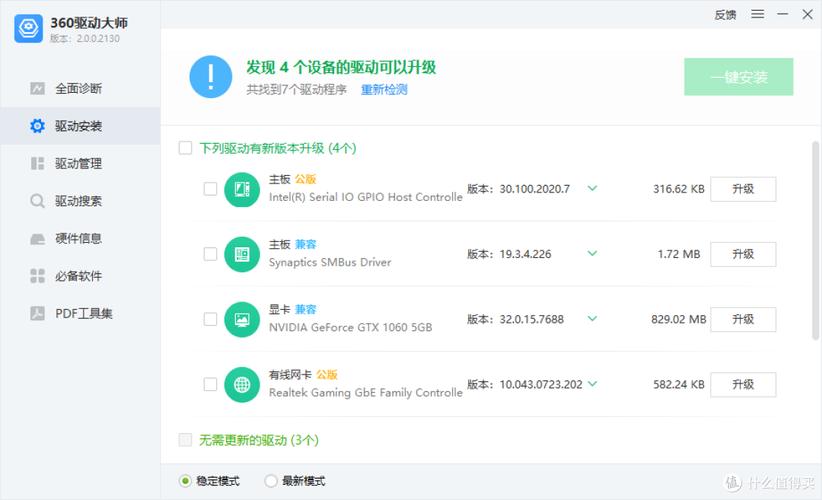The image size is (822, 500).
Task: Expand version dropdown for 19.3.4.226
Action: pyautogui.click(x=592, y=253)
